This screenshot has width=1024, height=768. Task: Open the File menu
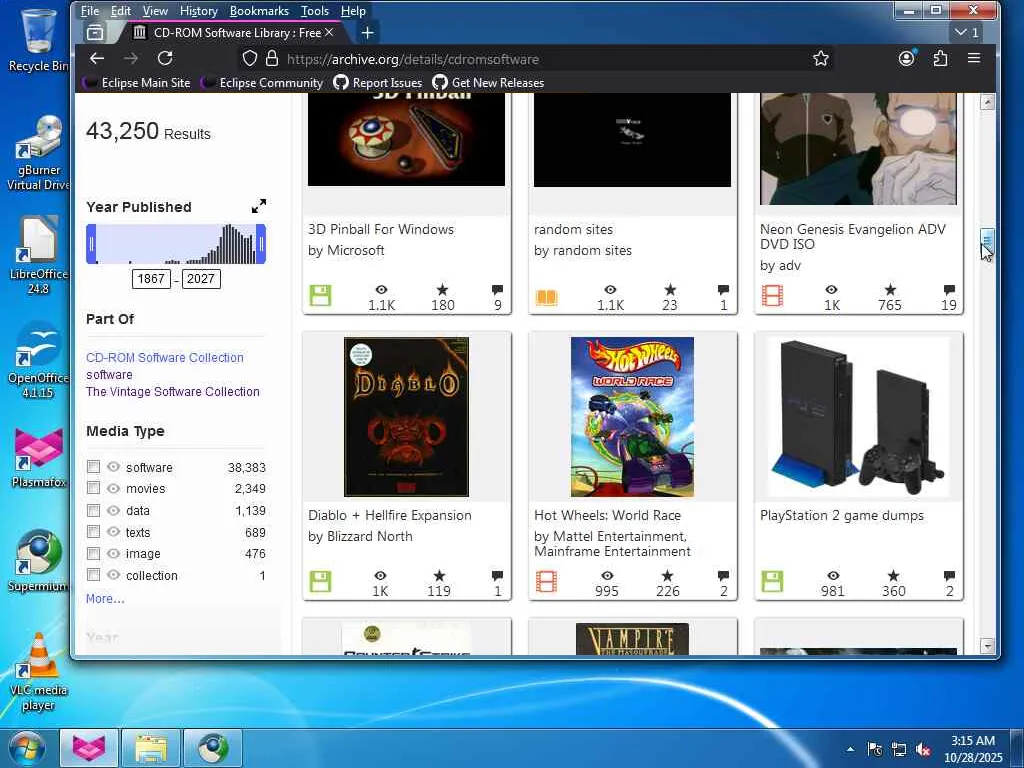89,11
